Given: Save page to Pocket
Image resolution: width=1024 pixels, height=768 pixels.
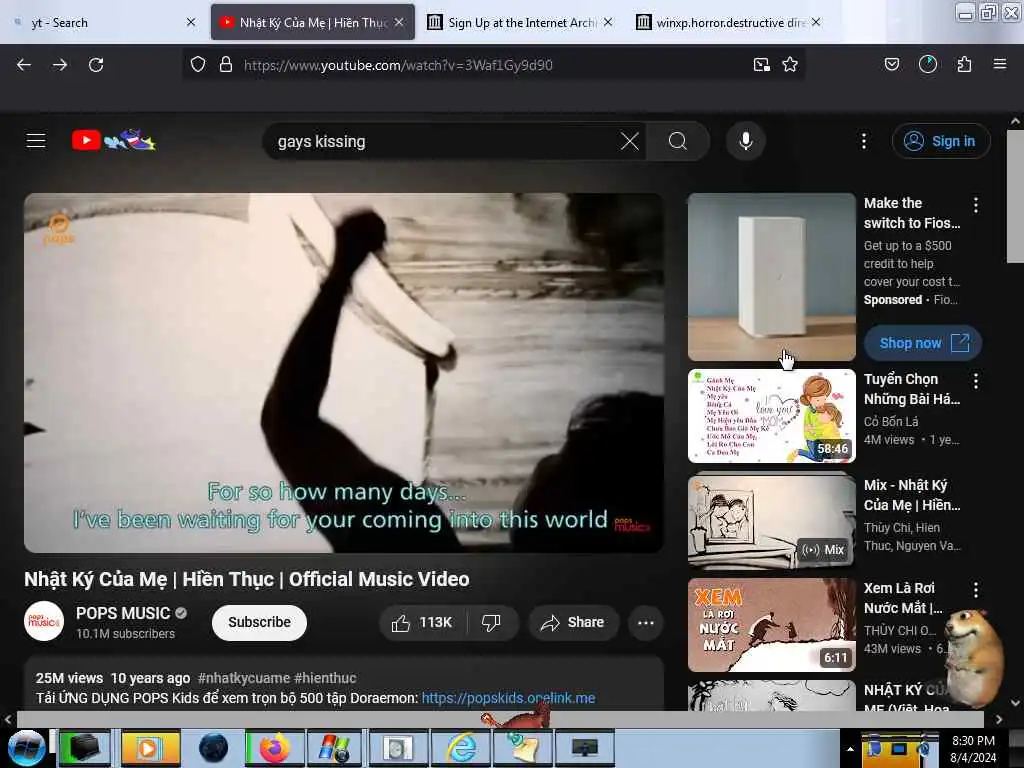Looking at the screenshot, I should pyautogui.click(x=892, y=64).
